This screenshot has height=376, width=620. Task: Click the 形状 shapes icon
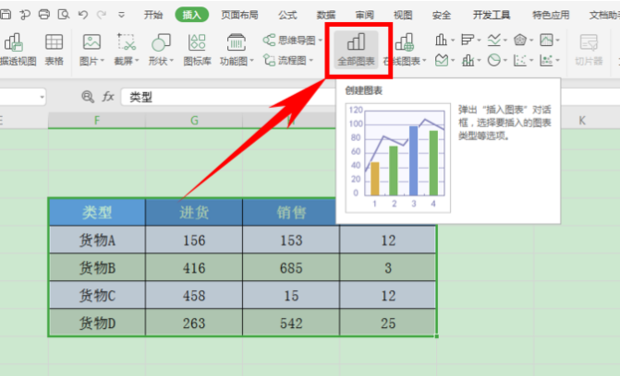161,42
